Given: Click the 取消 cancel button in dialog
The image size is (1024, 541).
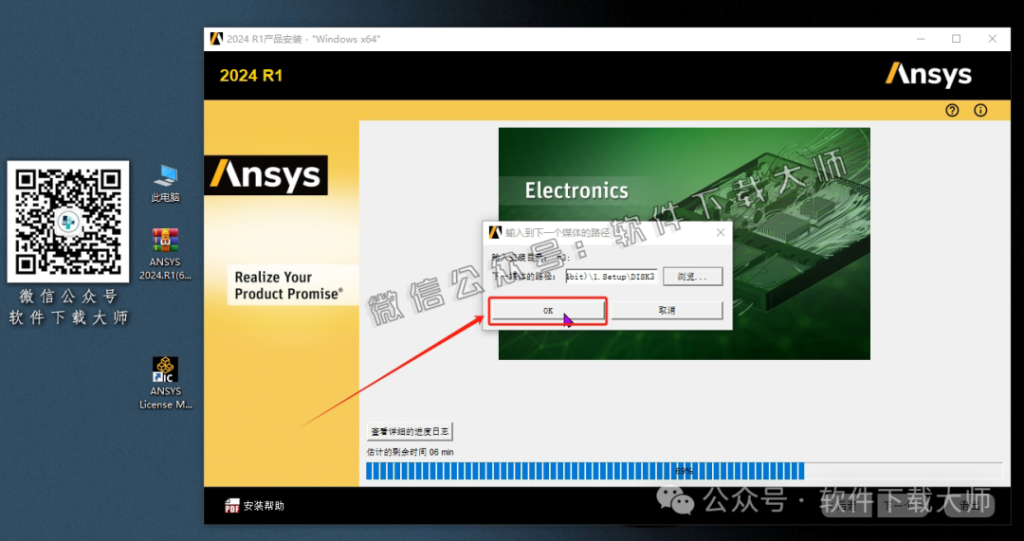Looking at the screenshot, I should [667, 310].
